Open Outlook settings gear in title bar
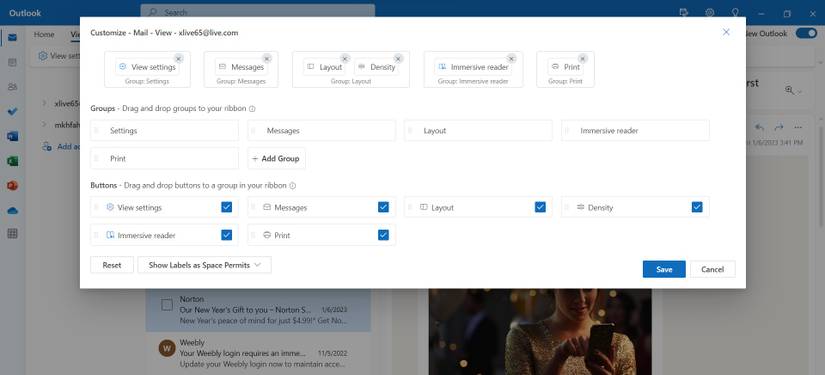 (710, 13)
